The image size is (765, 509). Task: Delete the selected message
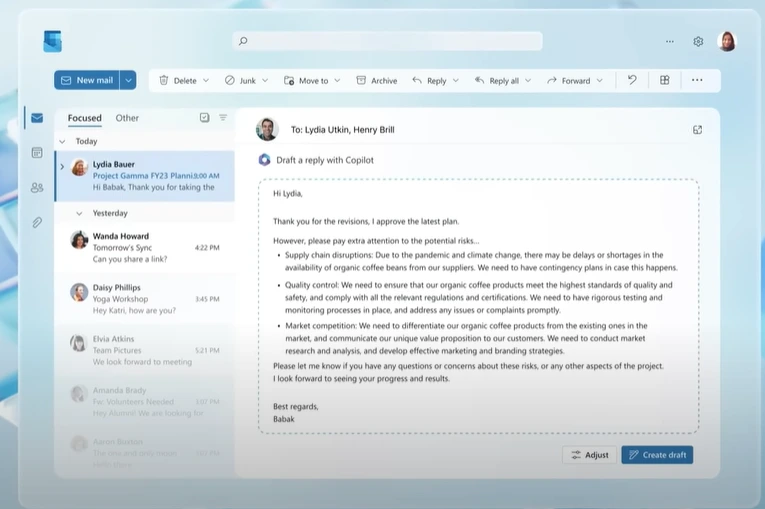pos(179,81)
